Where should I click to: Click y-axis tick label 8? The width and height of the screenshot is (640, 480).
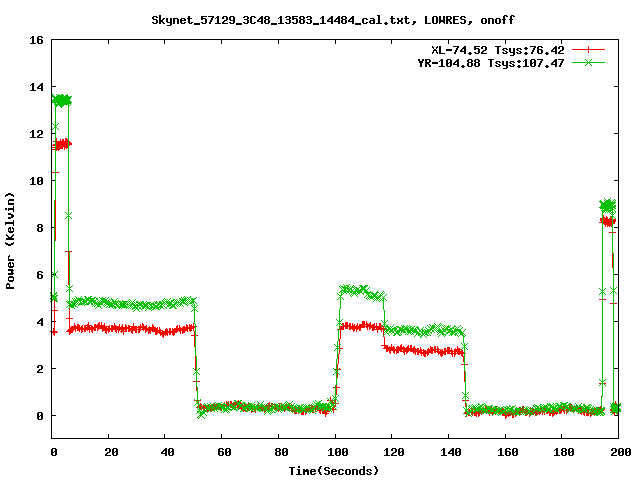[x=40, y=228]
